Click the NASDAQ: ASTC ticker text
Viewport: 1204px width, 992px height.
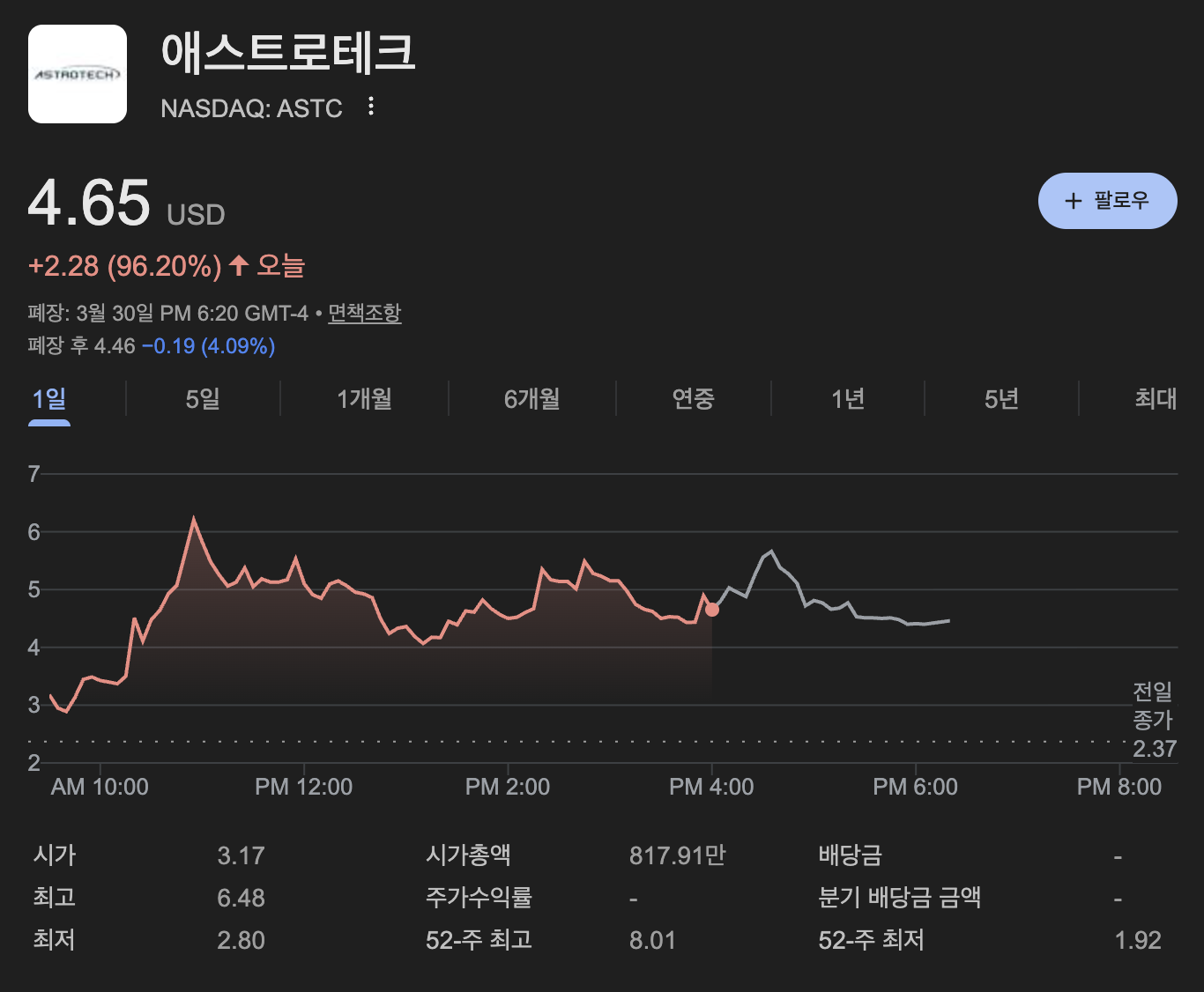tap(251, 108)
